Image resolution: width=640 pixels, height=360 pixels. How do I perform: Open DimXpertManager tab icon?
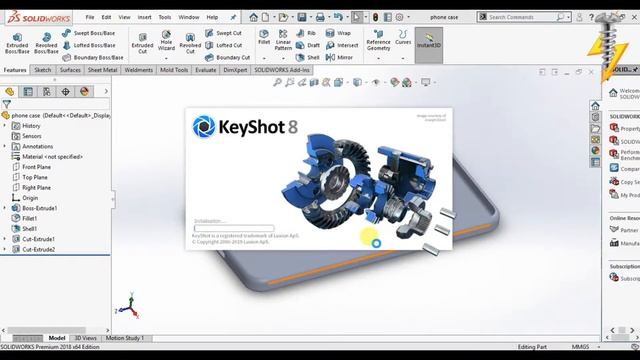tap(65, 91)
